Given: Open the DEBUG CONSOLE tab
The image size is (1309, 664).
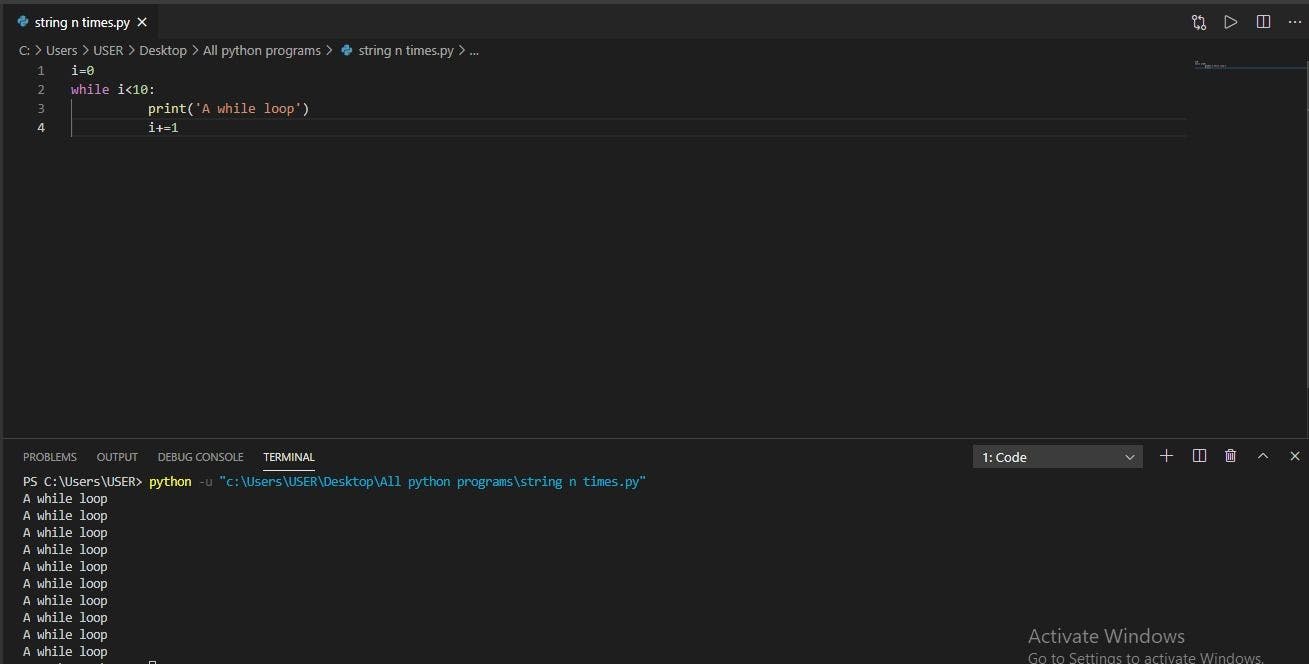Looking at the screenshot, I should (x=200, y=457).
